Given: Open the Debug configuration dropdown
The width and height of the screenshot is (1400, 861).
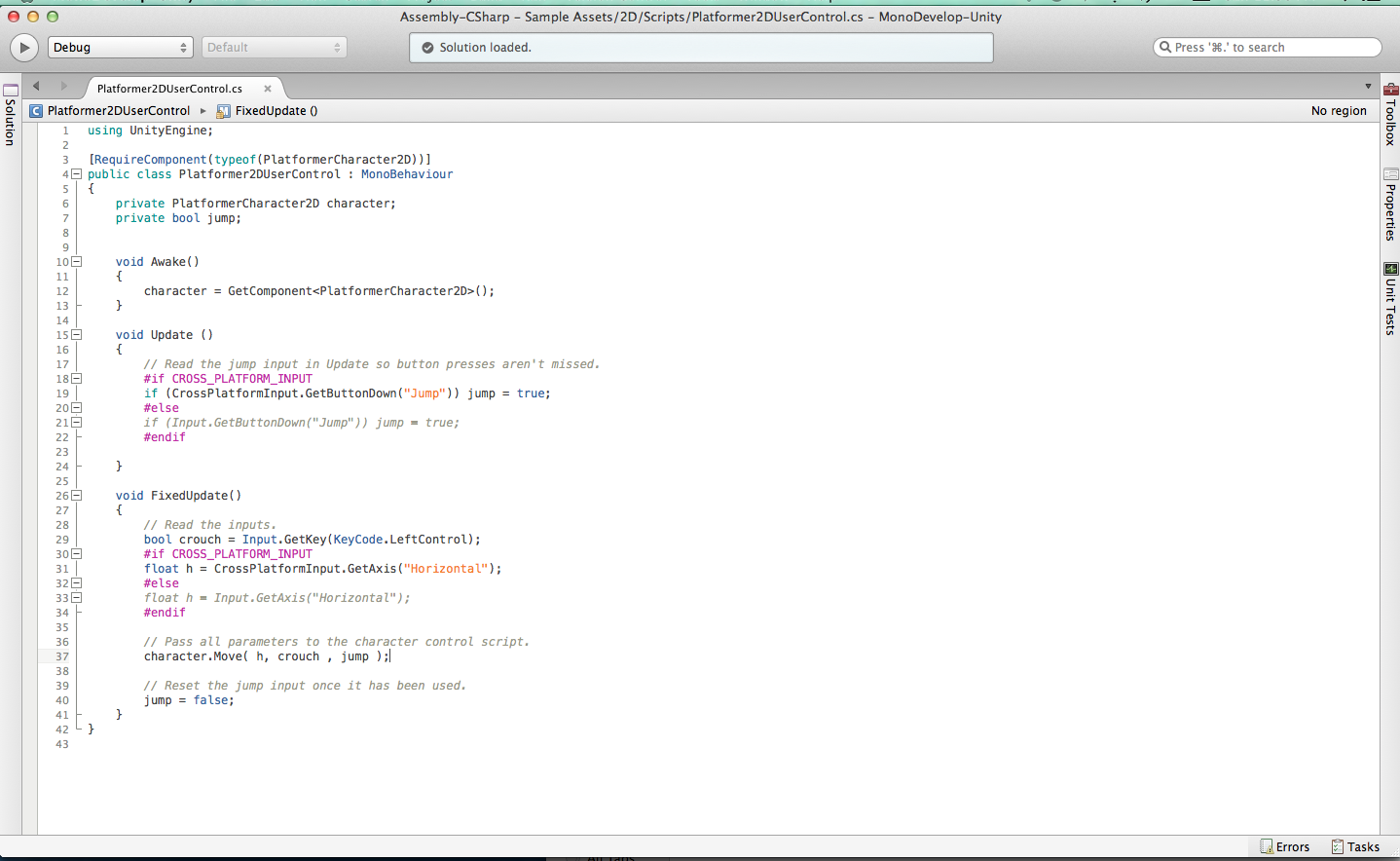Looking at the screenshot, I should click(121, 47).
